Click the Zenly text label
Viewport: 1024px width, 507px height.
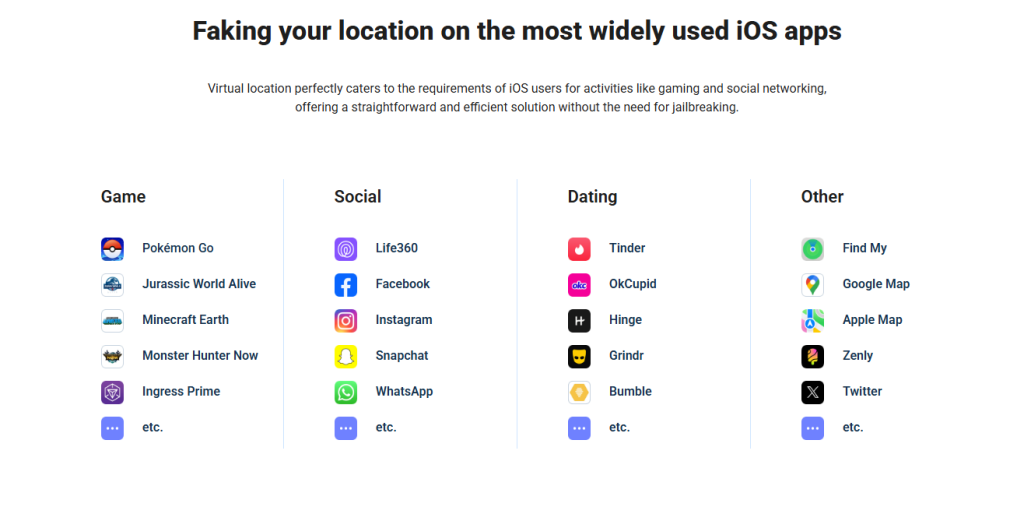click(857, 356)
